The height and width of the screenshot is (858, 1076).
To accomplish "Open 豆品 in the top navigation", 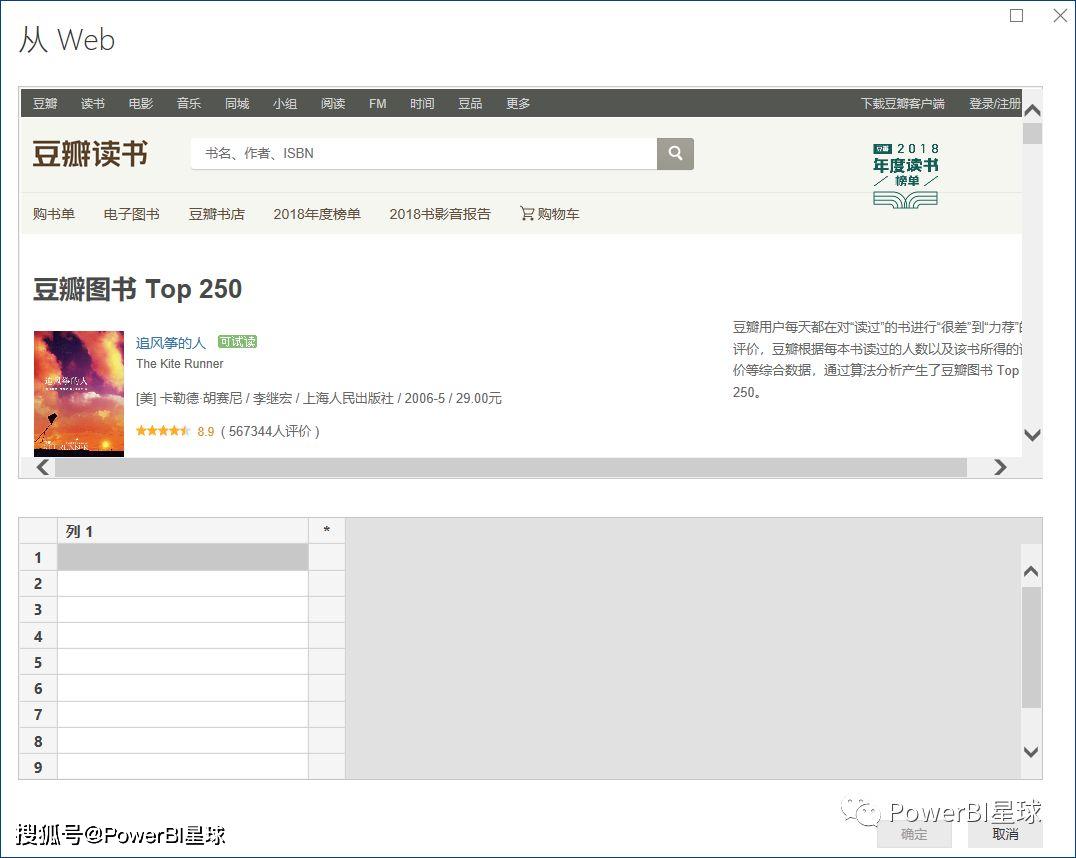I will 470,104.
